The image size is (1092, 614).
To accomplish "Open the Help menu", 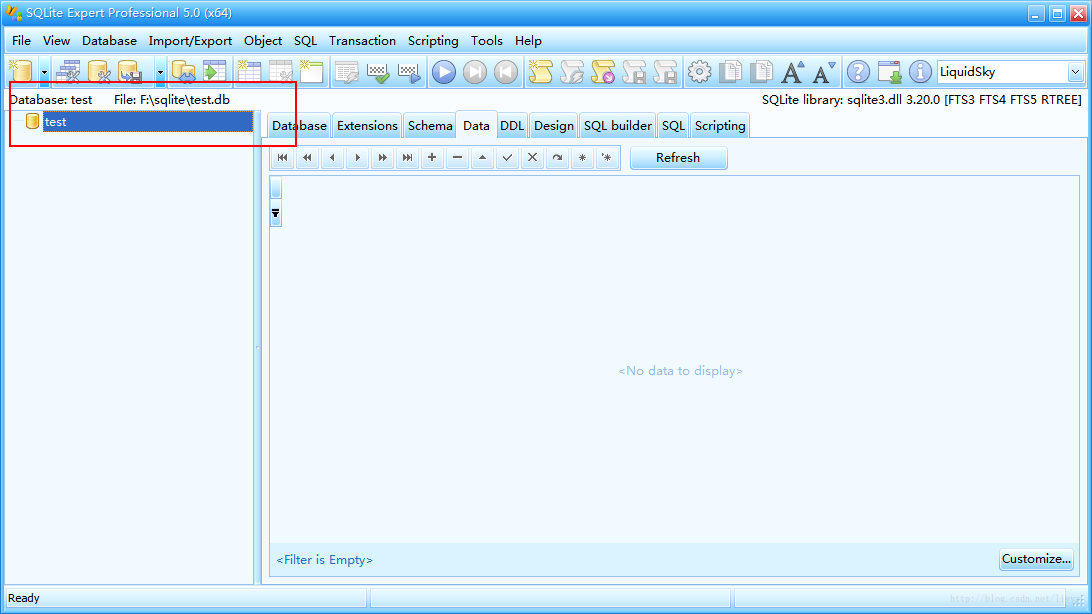I will pyautogui.click(x=528, y=40).
